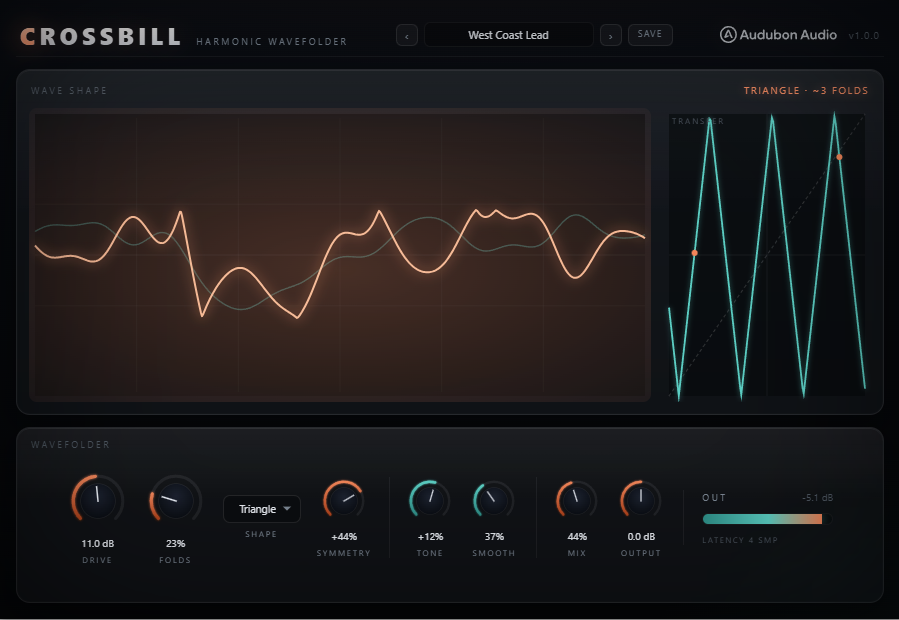Click the Output knob

[x=641, y=501]
